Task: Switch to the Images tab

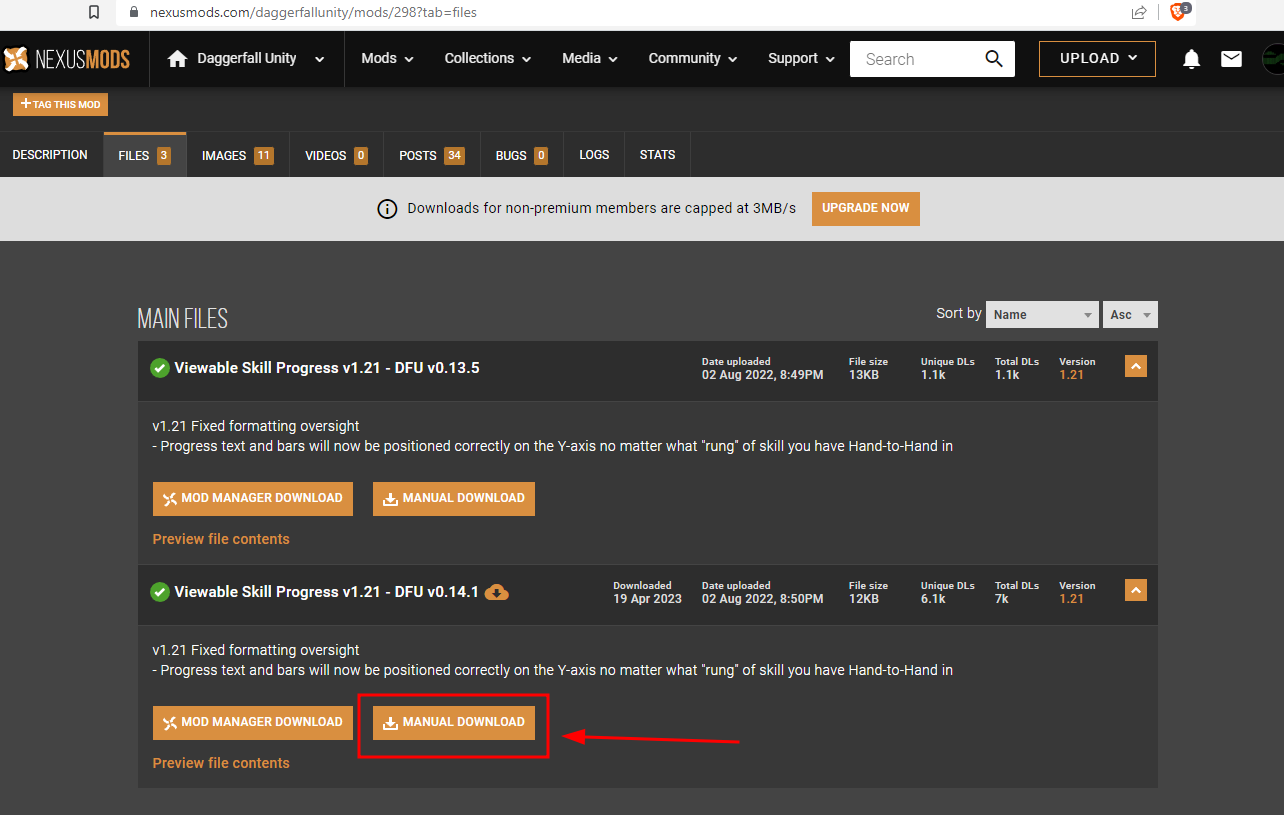Action: 238,155
